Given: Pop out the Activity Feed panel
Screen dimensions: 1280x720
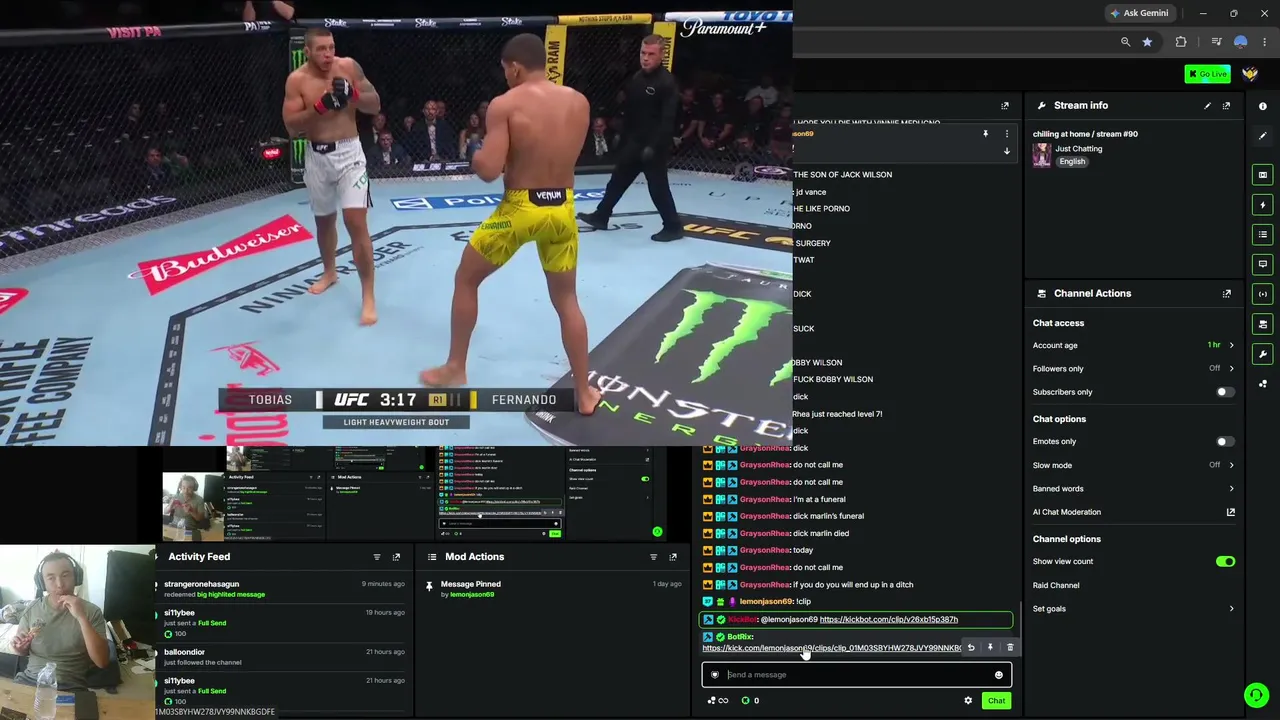Looking at the screenshot, I should [x=396, y=557].
